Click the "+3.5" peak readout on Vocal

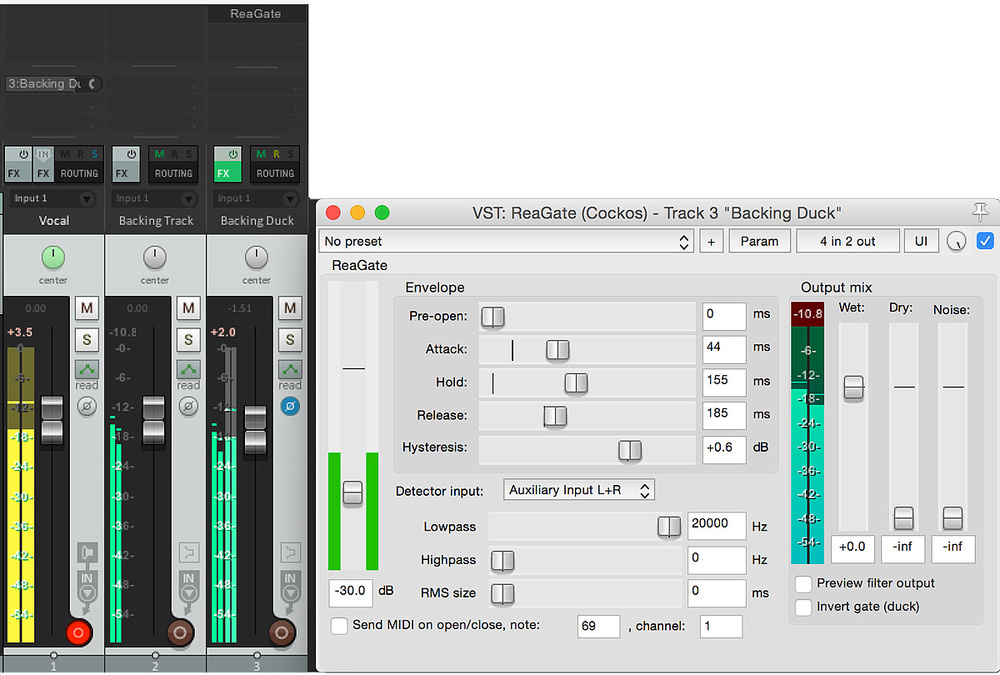[20, 332]
